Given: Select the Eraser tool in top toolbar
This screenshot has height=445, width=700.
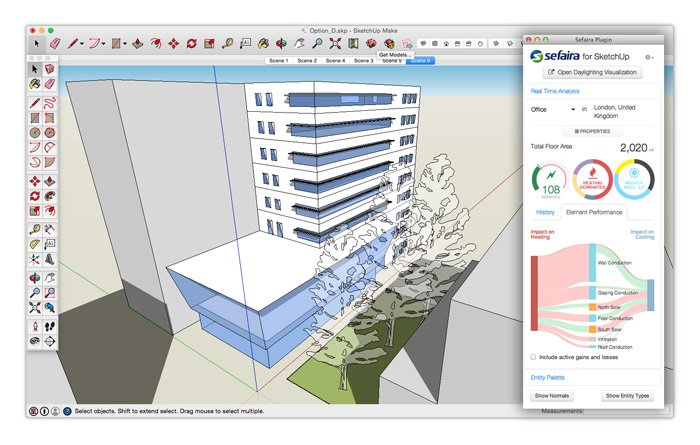Looking at the screenshot, I should (56, 44).
